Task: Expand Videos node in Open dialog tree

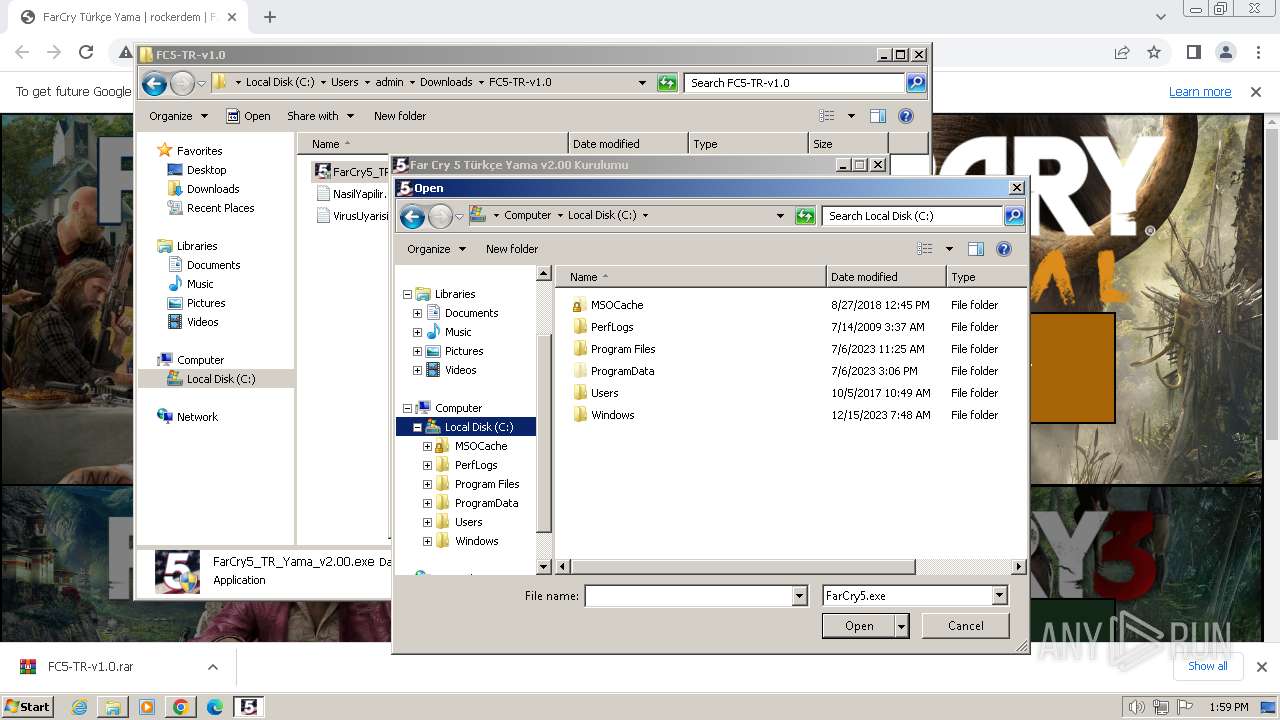Action: click(x=417, y=370)
